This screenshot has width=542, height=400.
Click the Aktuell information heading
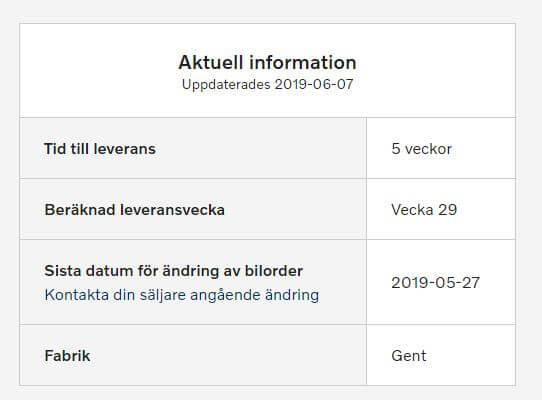[x=267, y=63]
